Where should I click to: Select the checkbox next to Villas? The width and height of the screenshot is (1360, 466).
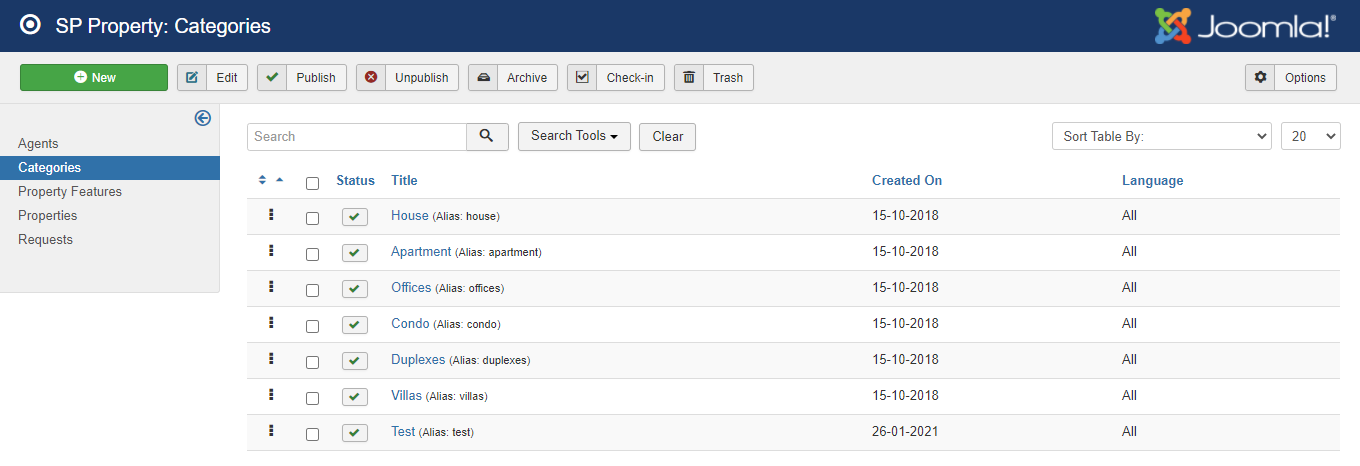tap(312, 398)
